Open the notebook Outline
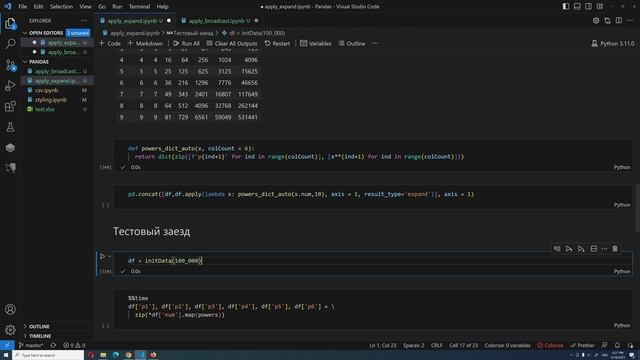This screenshot has width=640, height=360. point(352,43)
